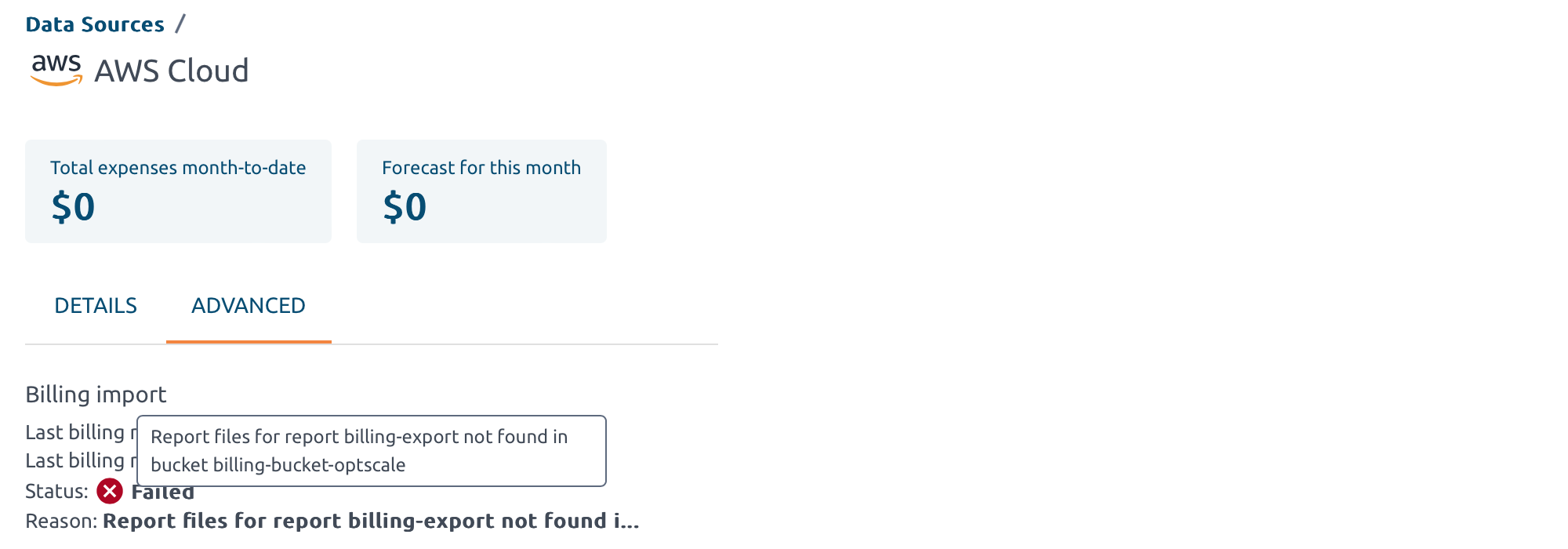Click the bold Failed status text
This screenshot has height=549, width=1568.
click(x=163, y=493)
